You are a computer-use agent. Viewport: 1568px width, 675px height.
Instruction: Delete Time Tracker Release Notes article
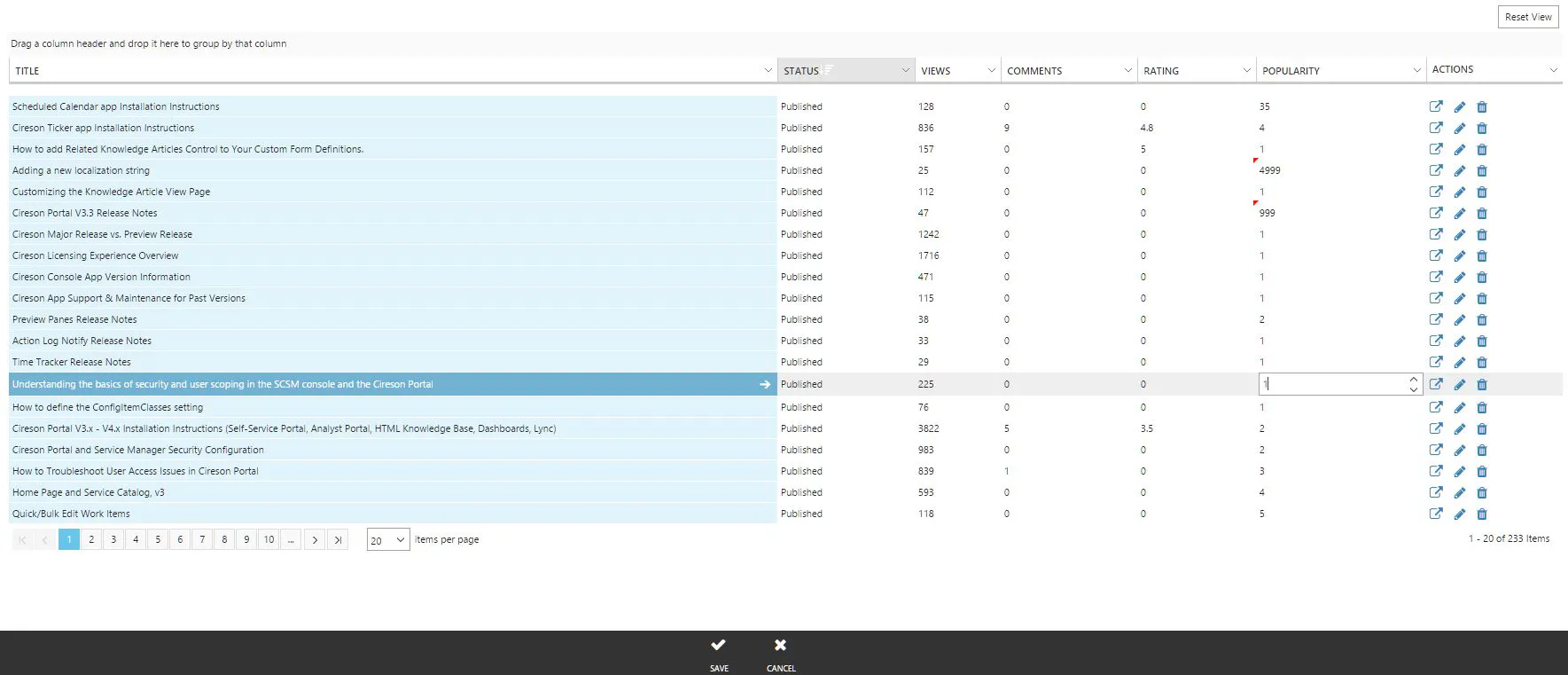point(1482,362)
